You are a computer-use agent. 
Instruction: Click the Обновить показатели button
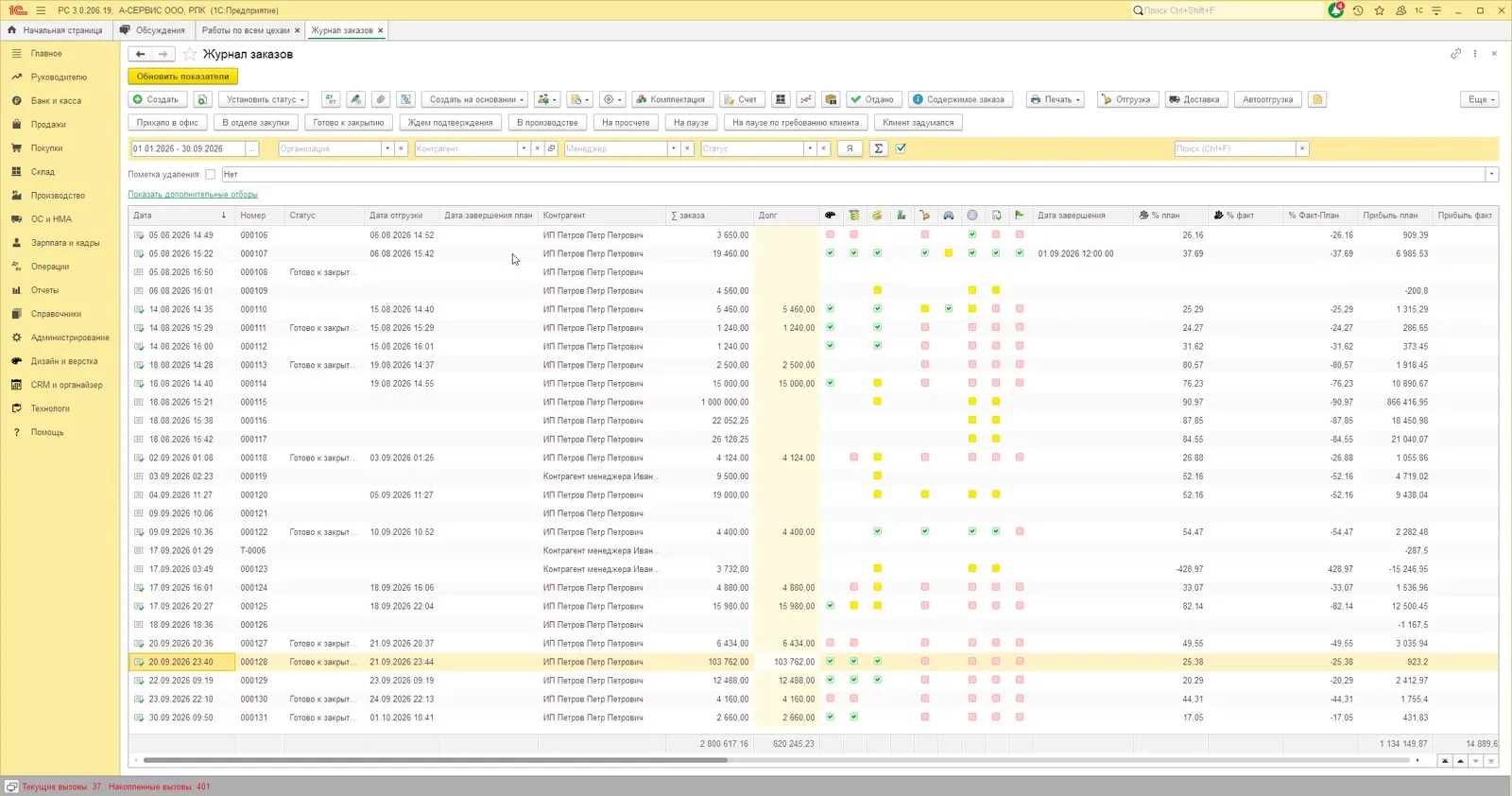[x=183, y=77]
